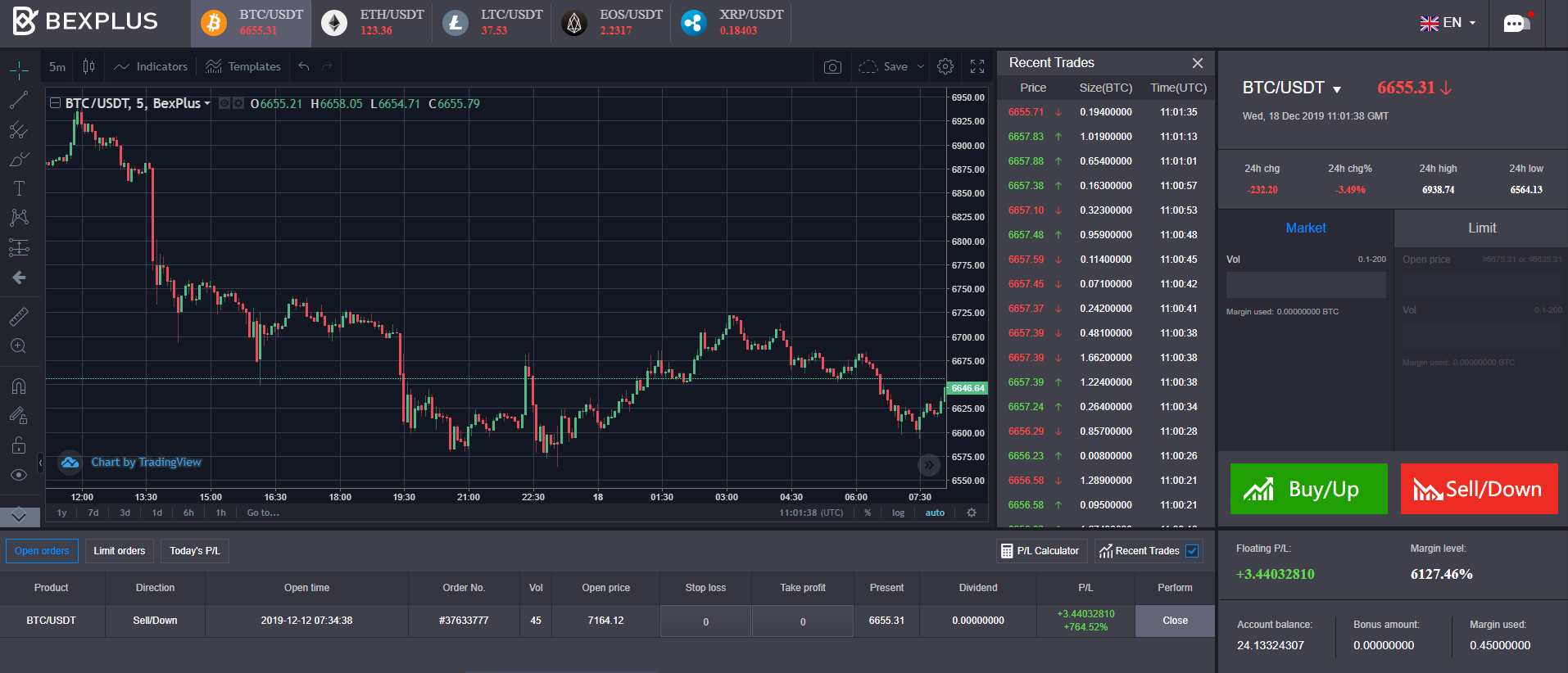This screenshot has height=673, width=1568.
Task: Enter fullscreen chart mode
Action: 977,67
